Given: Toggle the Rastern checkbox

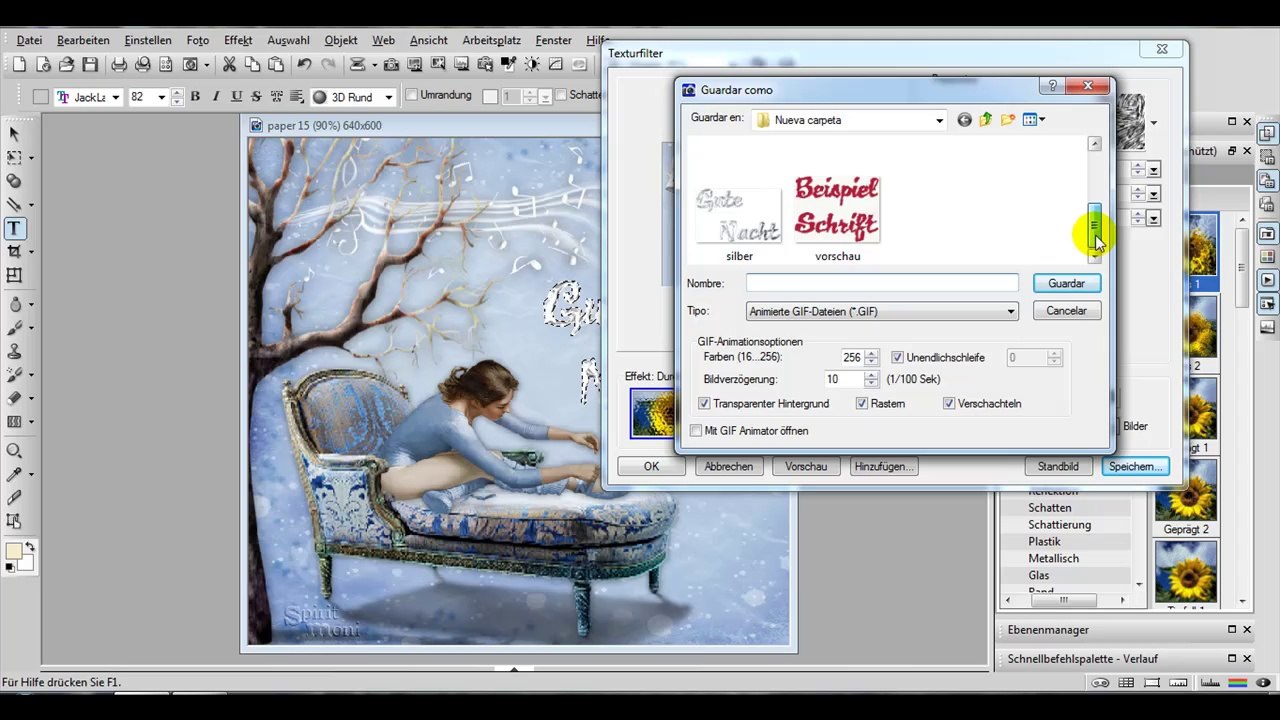Looking at the screenshot, I should coord(861,404).
